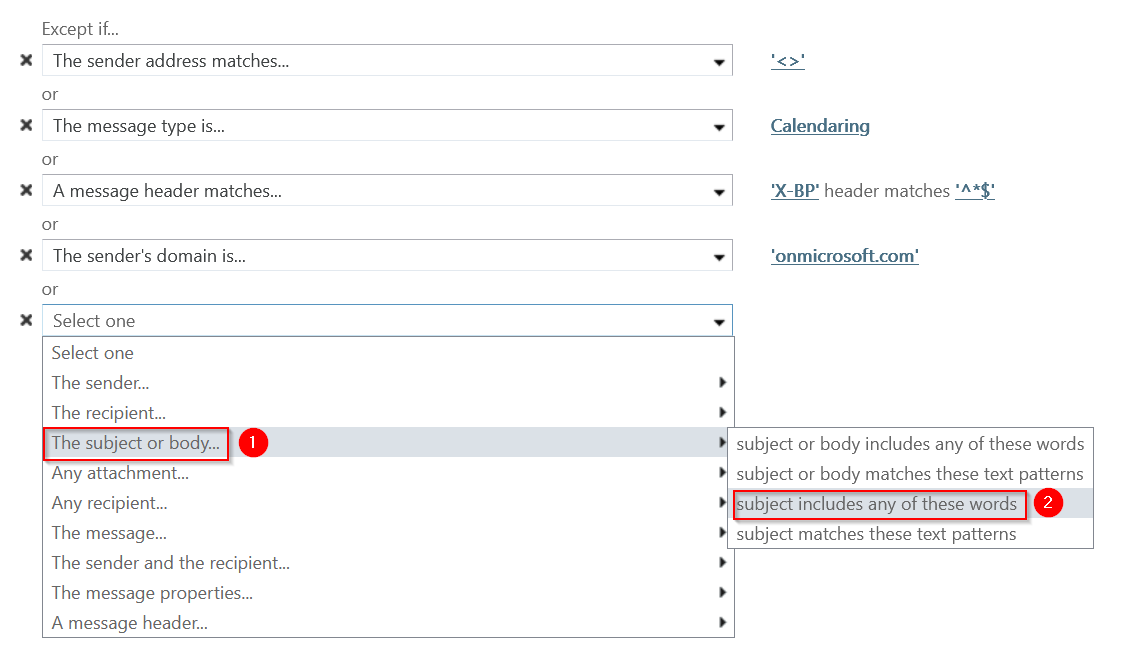The height and width of the screenshot is (663, 1148).
Task: Edit the 'onmicrosoft.com' domain link
Action: click(845, 256)
